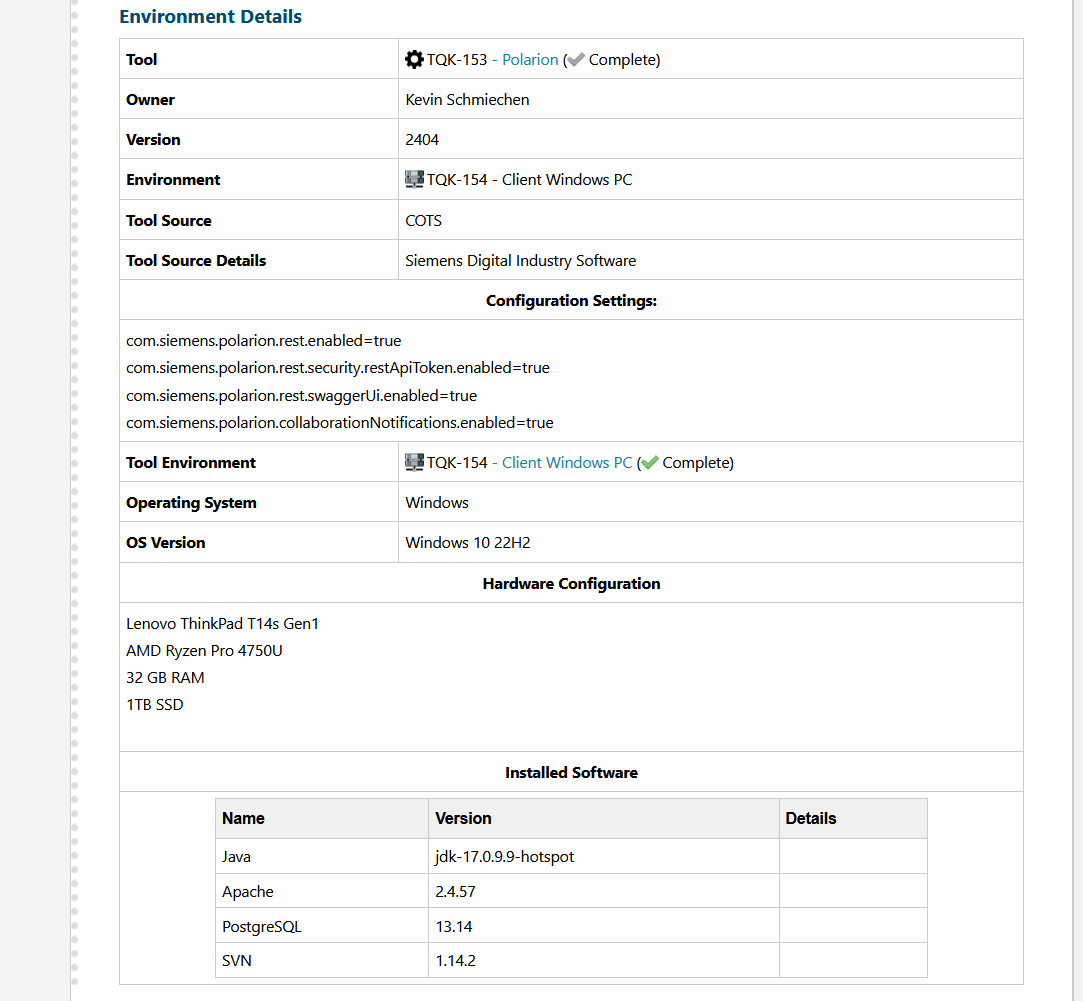Click the Configuration Settings header row
1083x1001 pixels.
coord(571,300)
